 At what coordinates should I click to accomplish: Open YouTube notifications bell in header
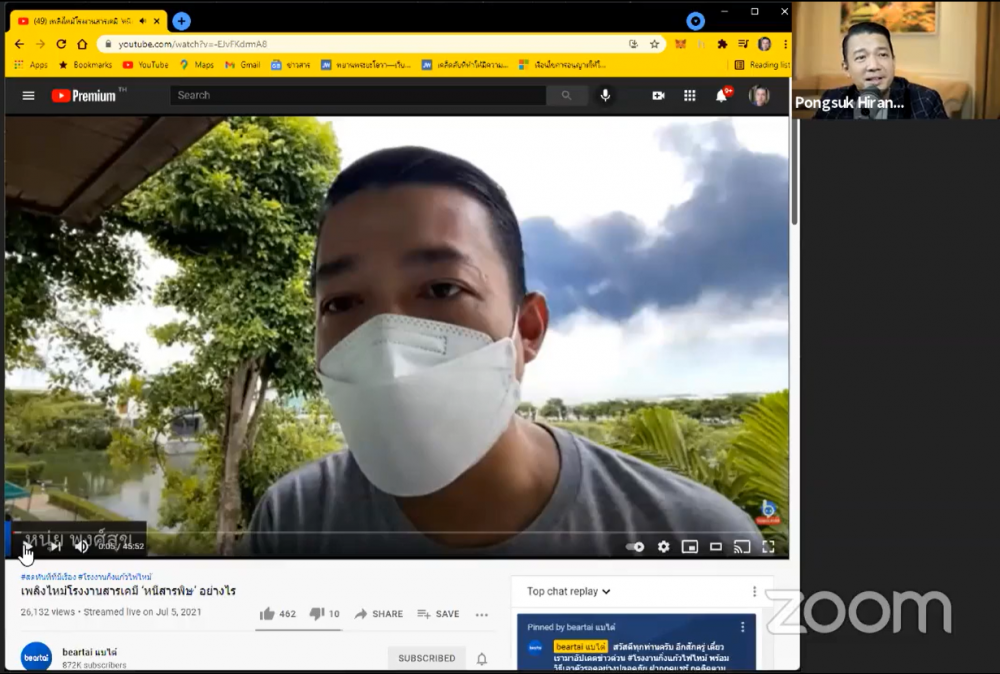[x=721, y=96]
